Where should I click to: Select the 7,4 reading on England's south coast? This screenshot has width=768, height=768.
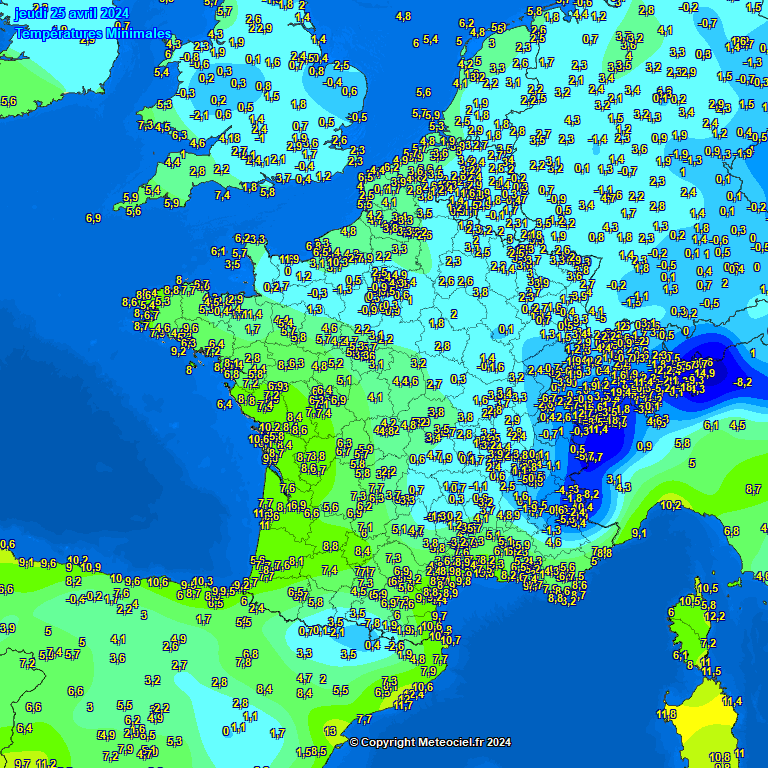click(x=222, y=195)
